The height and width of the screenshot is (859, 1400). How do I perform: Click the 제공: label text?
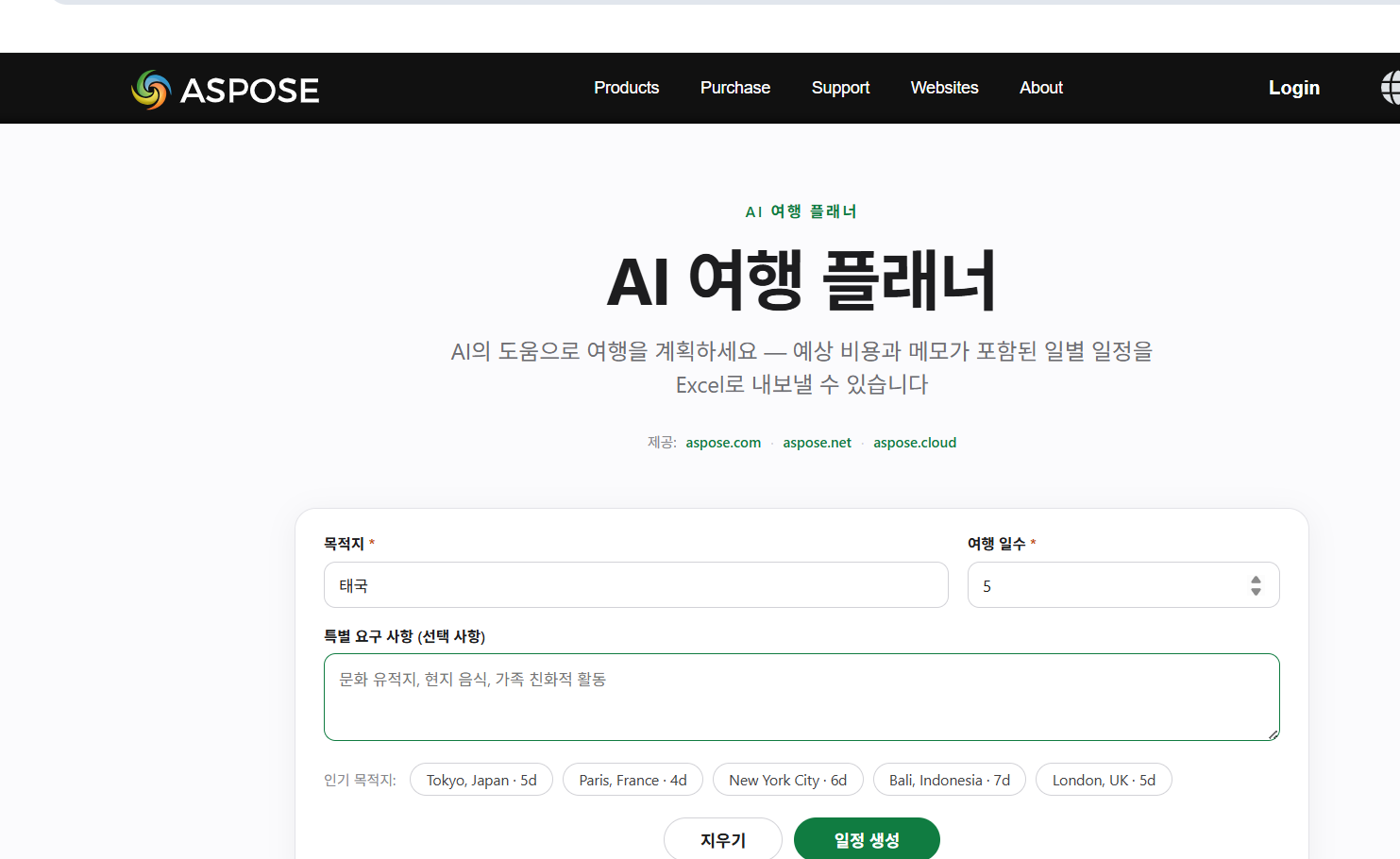pyautogui.click(x=662, y=443)
